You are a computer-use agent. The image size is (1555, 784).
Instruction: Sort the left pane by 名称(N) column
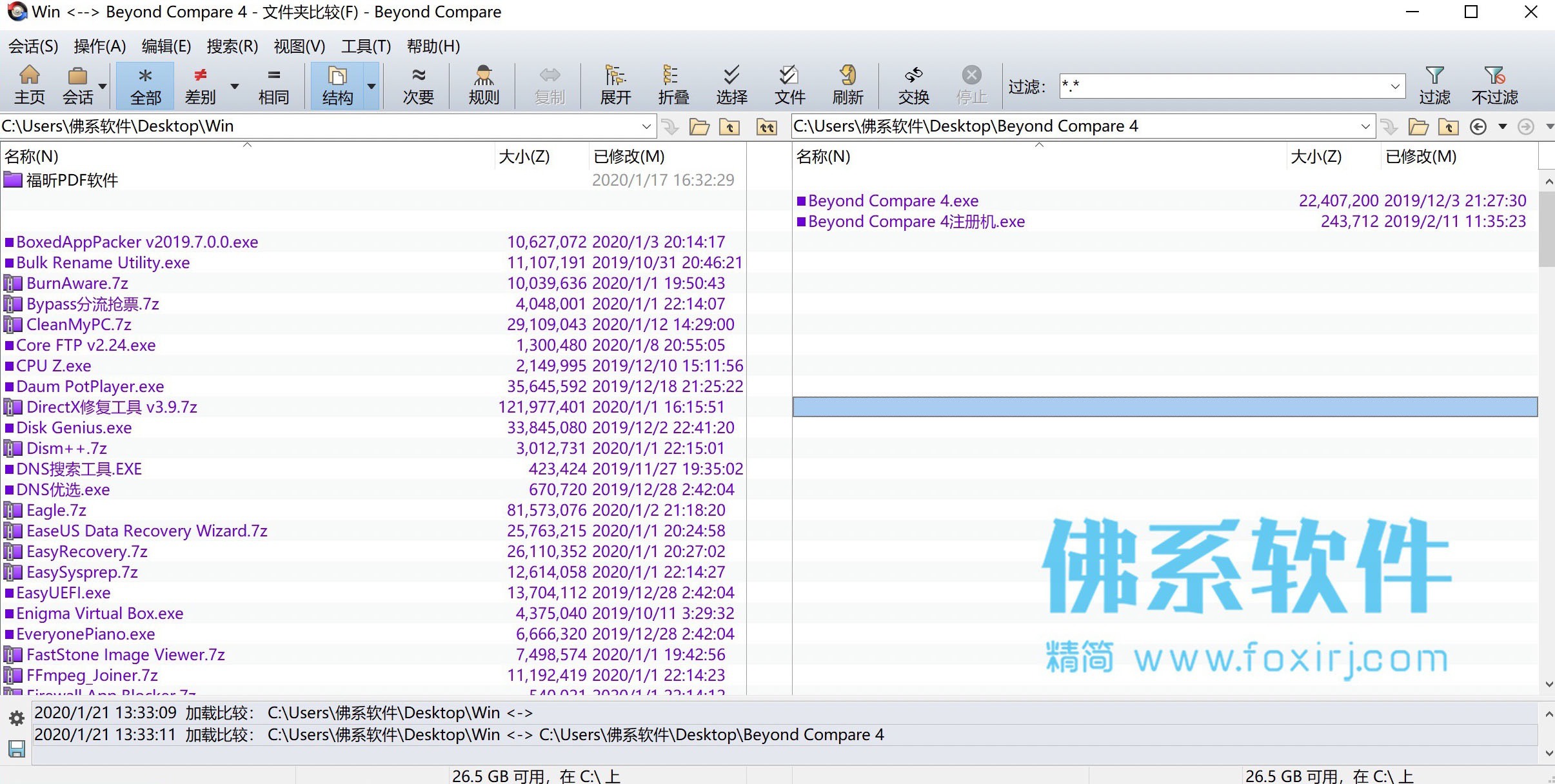point(248,157)
